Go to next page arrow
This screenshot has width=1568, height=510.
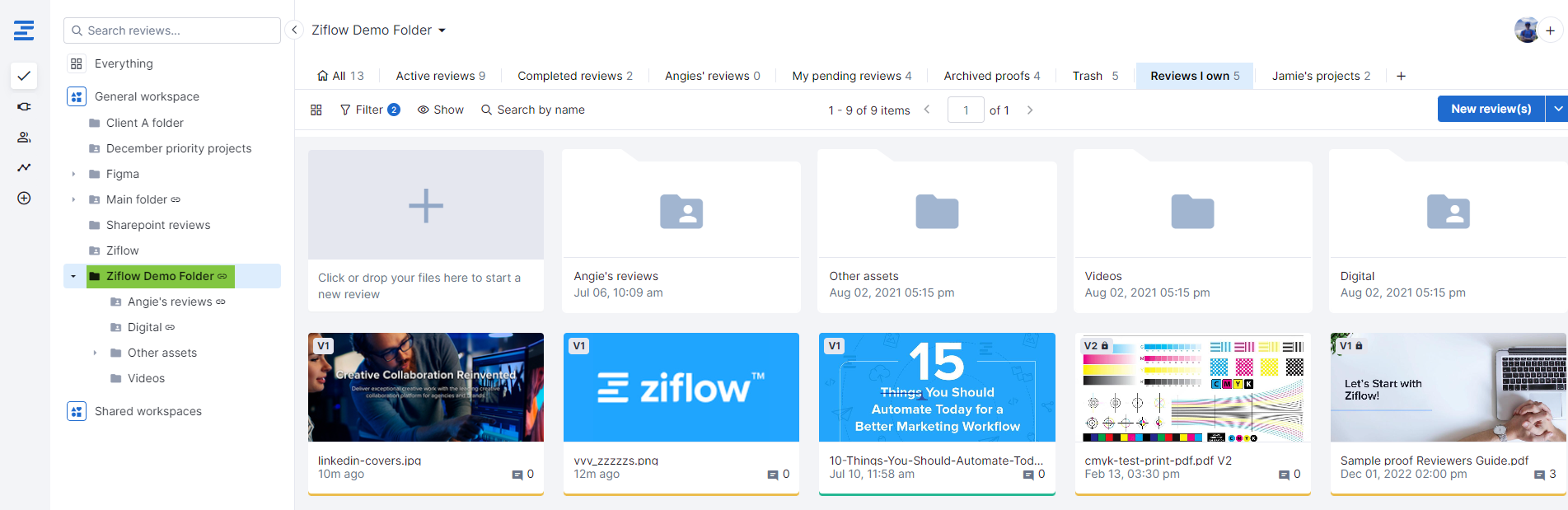[x=1030, y=110]
